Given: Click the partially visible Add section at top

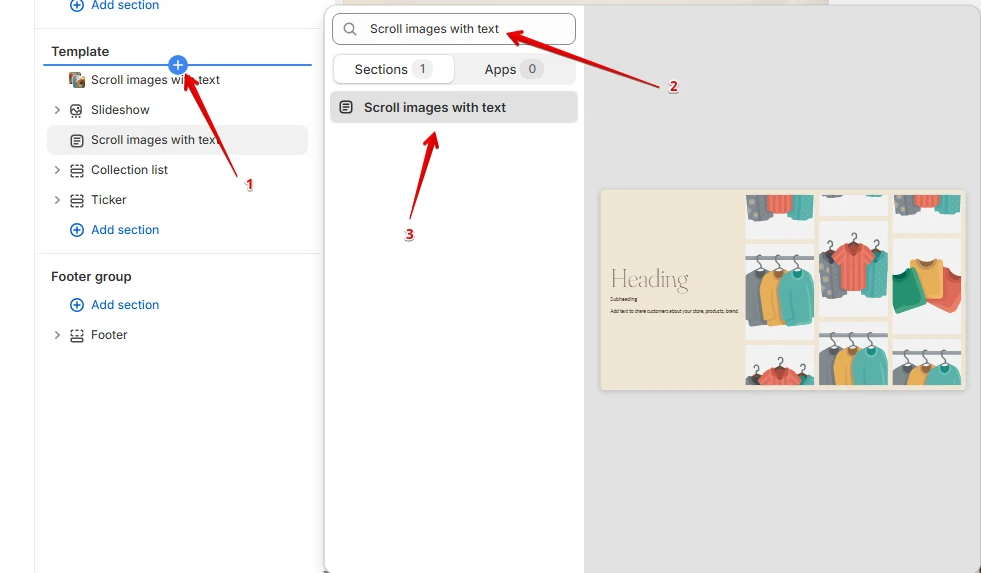Looking at the screenshot, I should [x=125, y=5].
